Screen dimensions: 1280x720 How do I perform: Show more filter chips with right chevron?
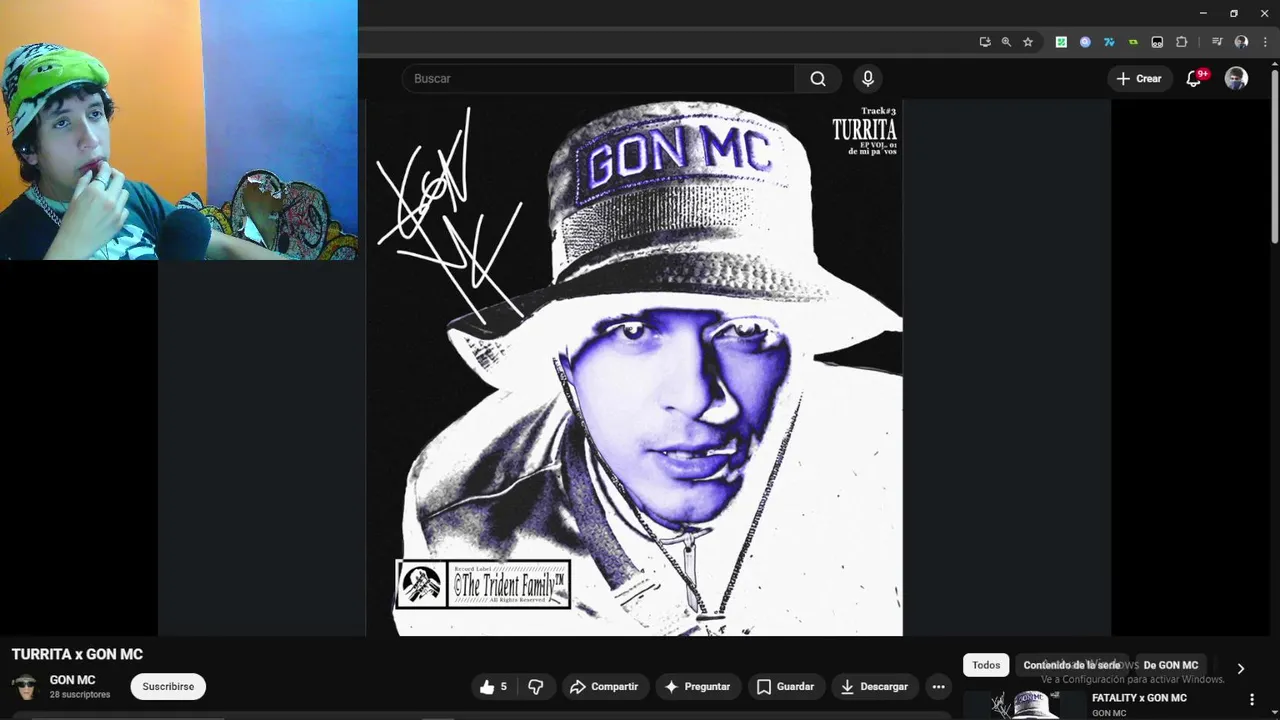pos(1240,668)
